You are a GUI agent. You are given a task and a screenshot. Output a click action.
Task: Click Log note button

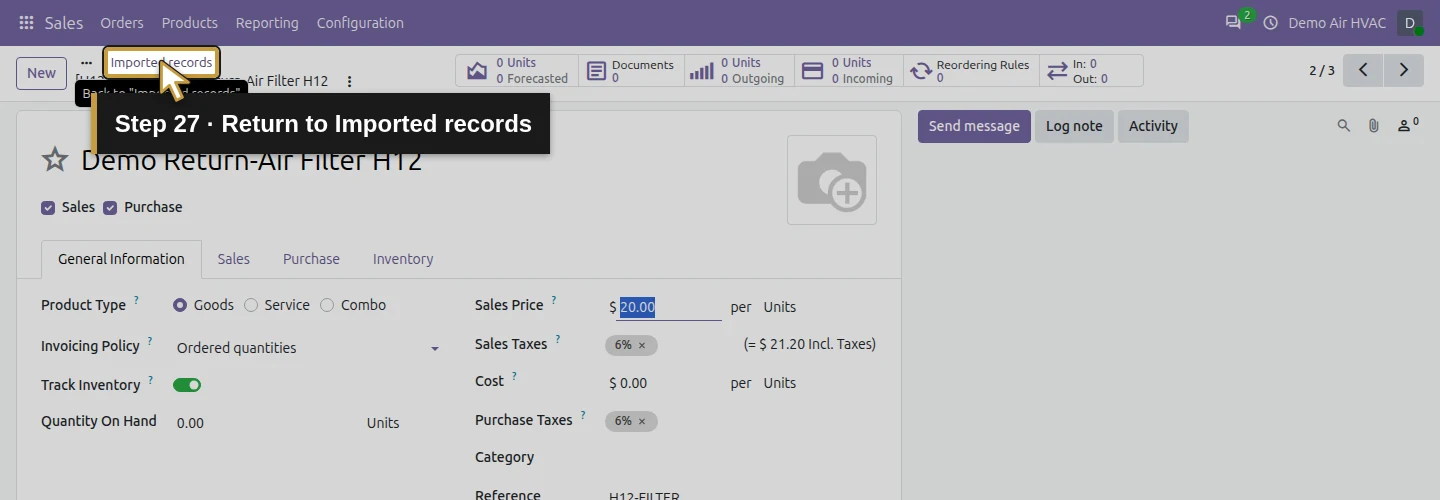tap(1074, 126)
